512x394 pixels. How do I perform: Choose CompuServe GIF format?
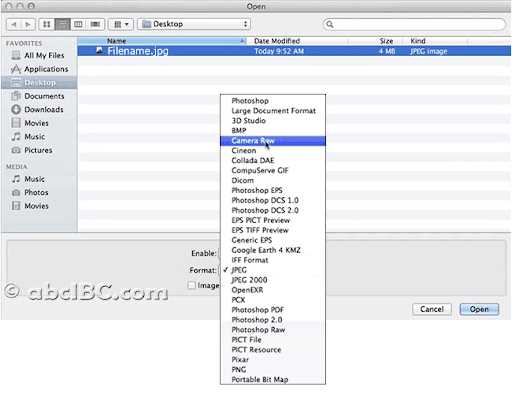coord(273,171)
